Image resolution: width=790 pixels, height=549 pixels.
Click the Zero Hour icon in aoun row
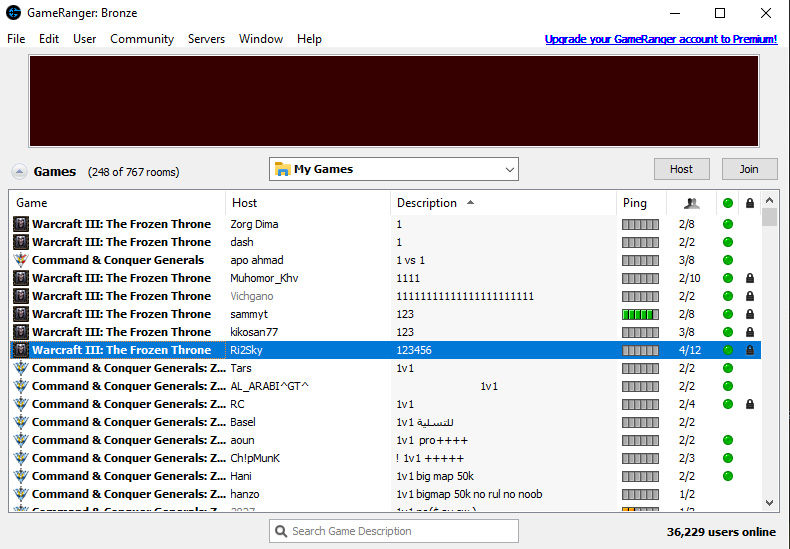(21, 440)
